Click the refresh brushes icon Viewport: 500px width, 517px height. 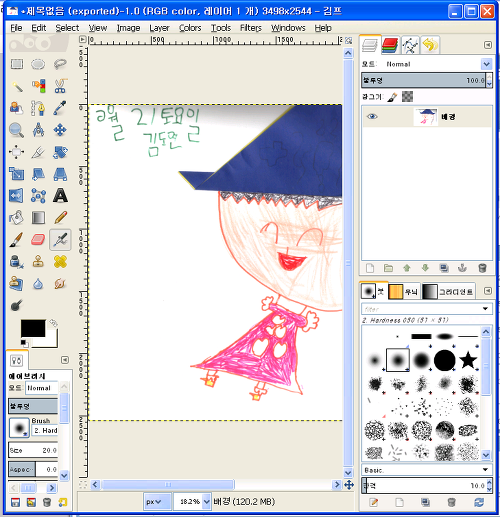coord(479,502)
